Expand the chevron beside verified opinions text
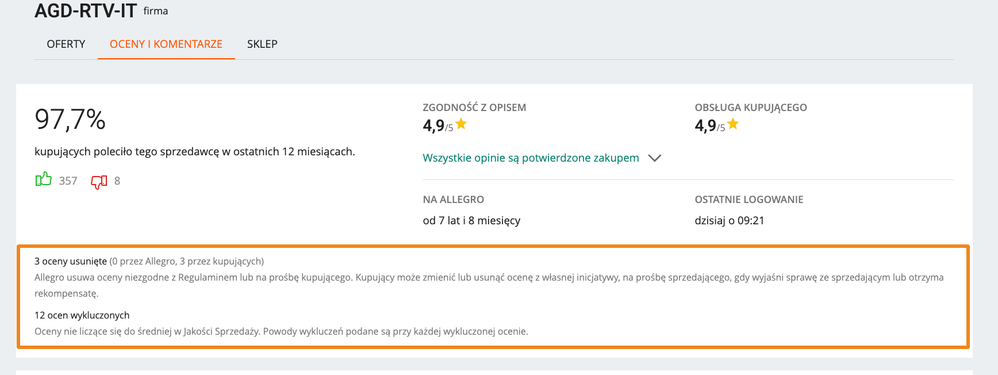Image resolution: width=998 pixels, height=375 pixels. point(654,159)
